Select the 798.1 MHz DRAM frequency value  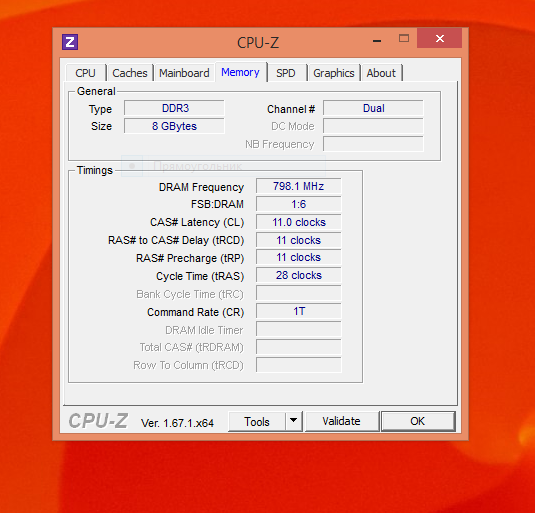pos(299,186)
